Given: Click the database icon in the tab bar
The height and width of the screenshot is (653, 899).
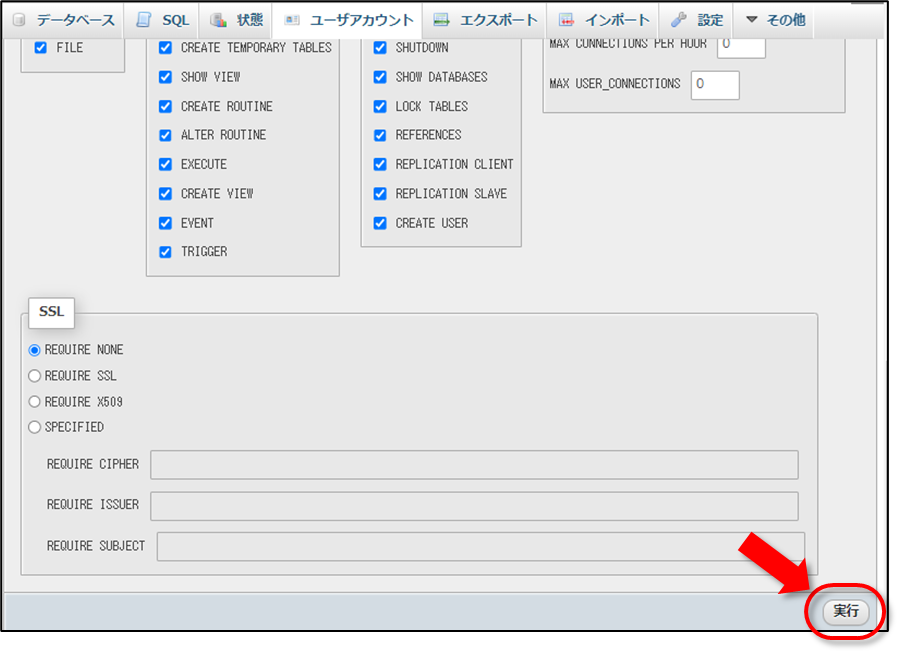Looking at the screenshot, I should coord(20,20).
